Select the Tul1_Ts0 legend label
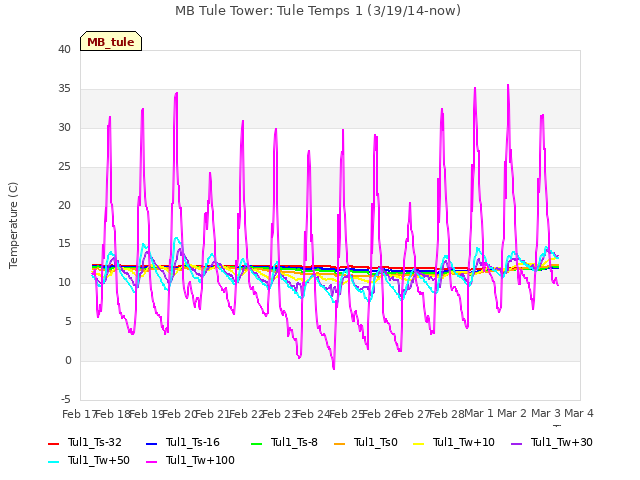 376,442
